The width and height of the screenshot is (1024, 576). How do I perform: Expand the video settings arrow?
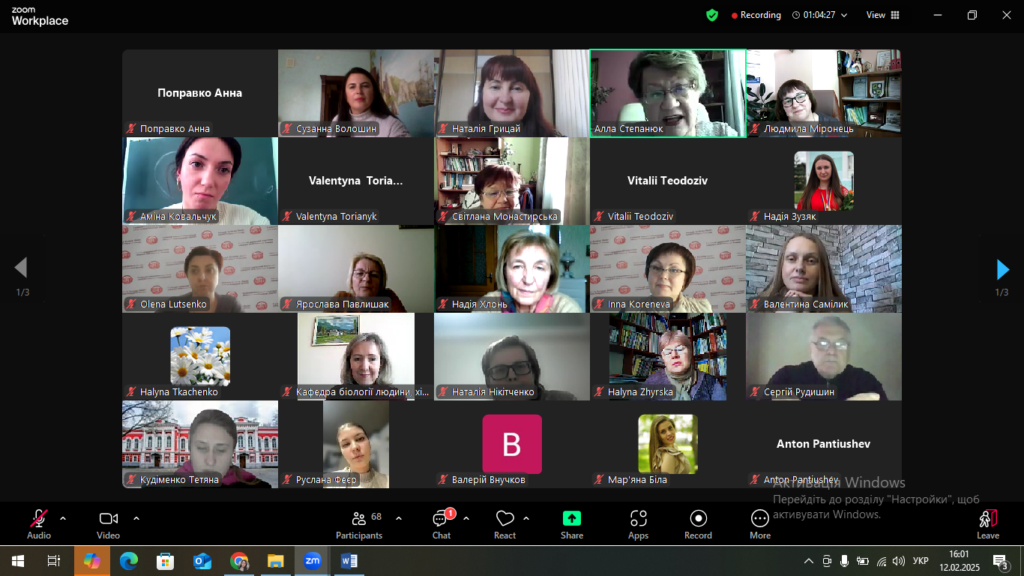point(136,518)
